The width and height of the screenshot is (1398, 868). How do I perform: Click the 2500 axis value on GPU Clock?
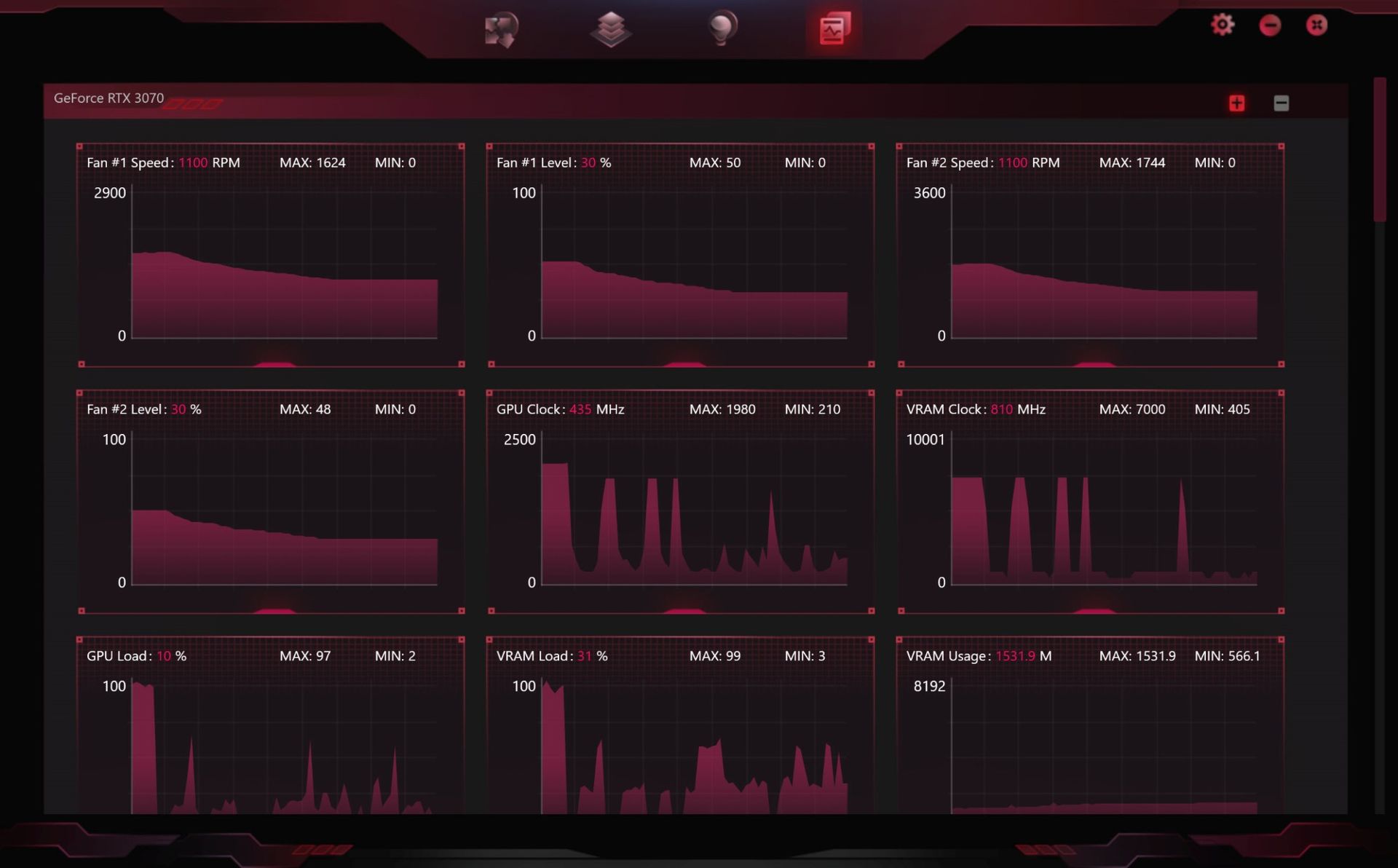520,441
